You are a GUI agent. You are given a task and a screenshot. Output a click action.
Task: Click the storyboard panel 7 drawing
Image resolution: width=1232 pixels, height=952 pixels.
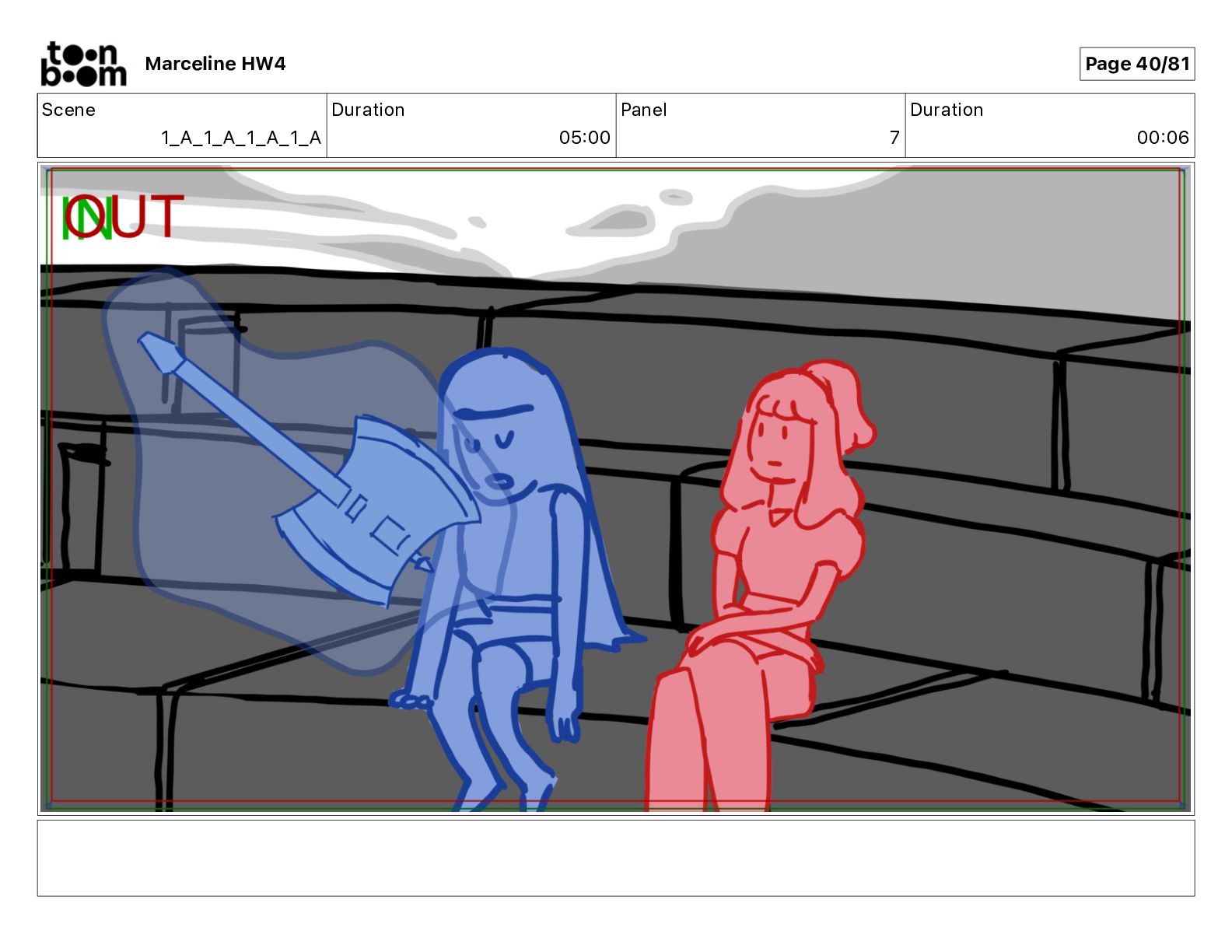[x=616, y=488]
